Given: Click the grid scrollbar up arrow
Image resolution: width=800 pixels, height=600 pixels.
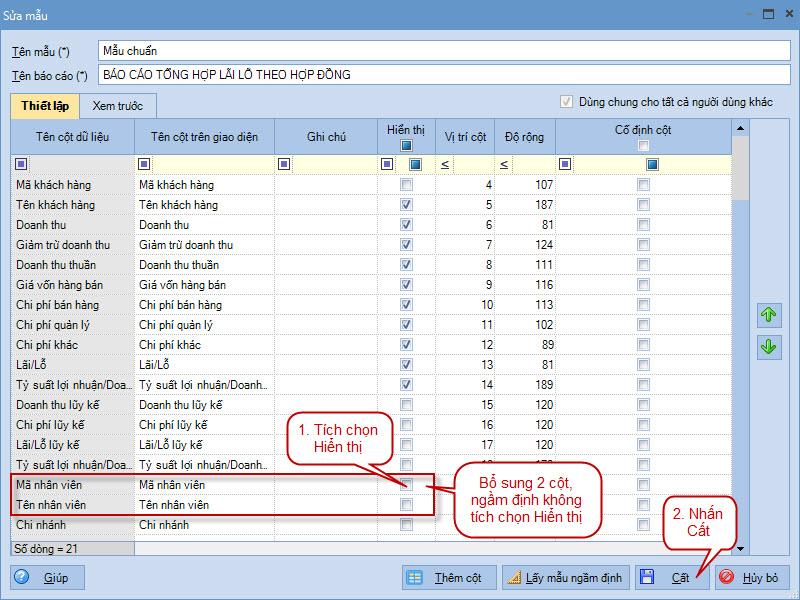Looking at the screenshot, I should [740, 128].
